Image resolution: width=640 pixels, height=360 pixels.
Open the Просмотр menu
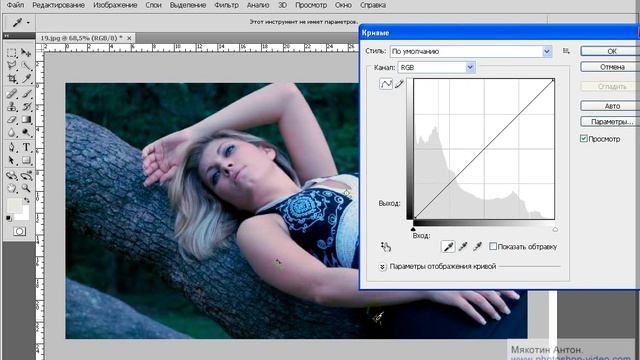pos(311,5)
